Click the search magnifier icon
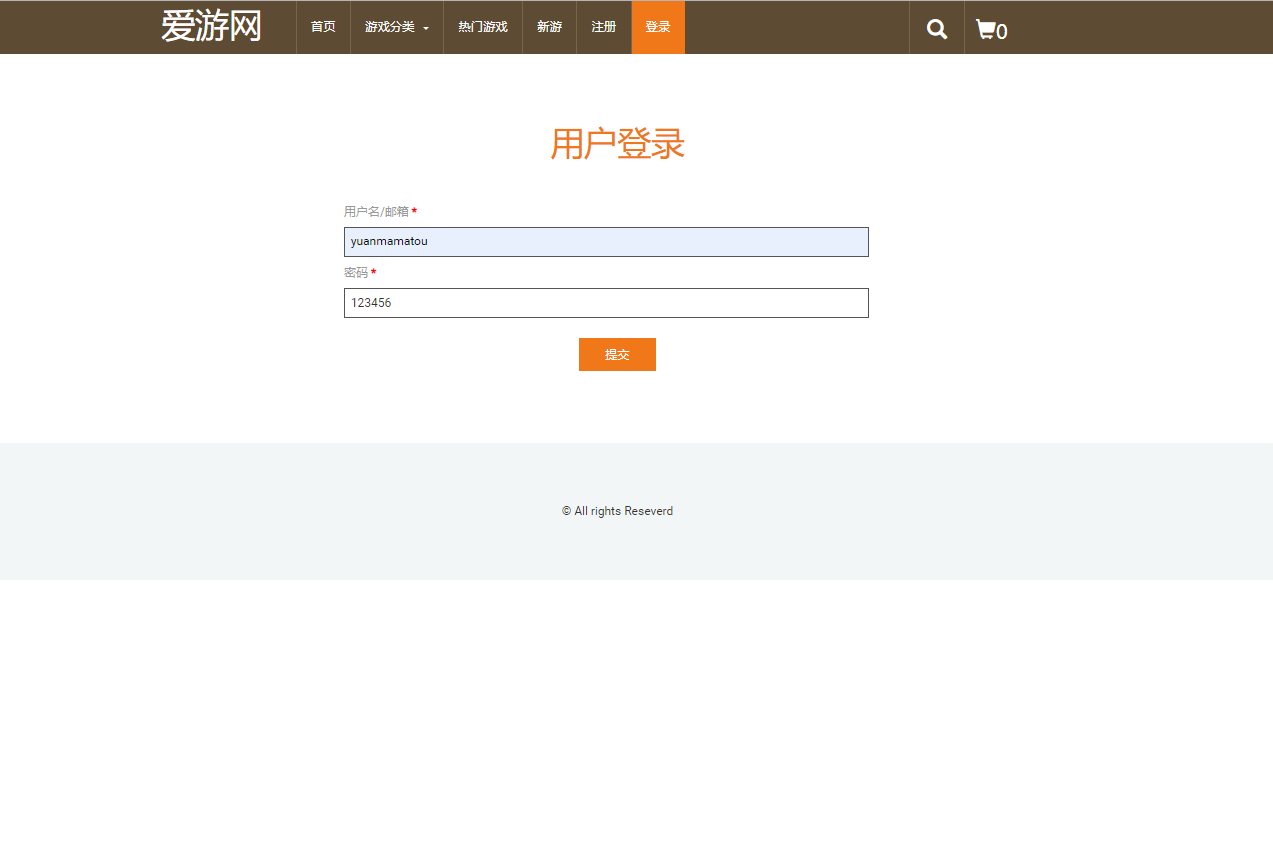The image size is (1273, 859). 936,27
